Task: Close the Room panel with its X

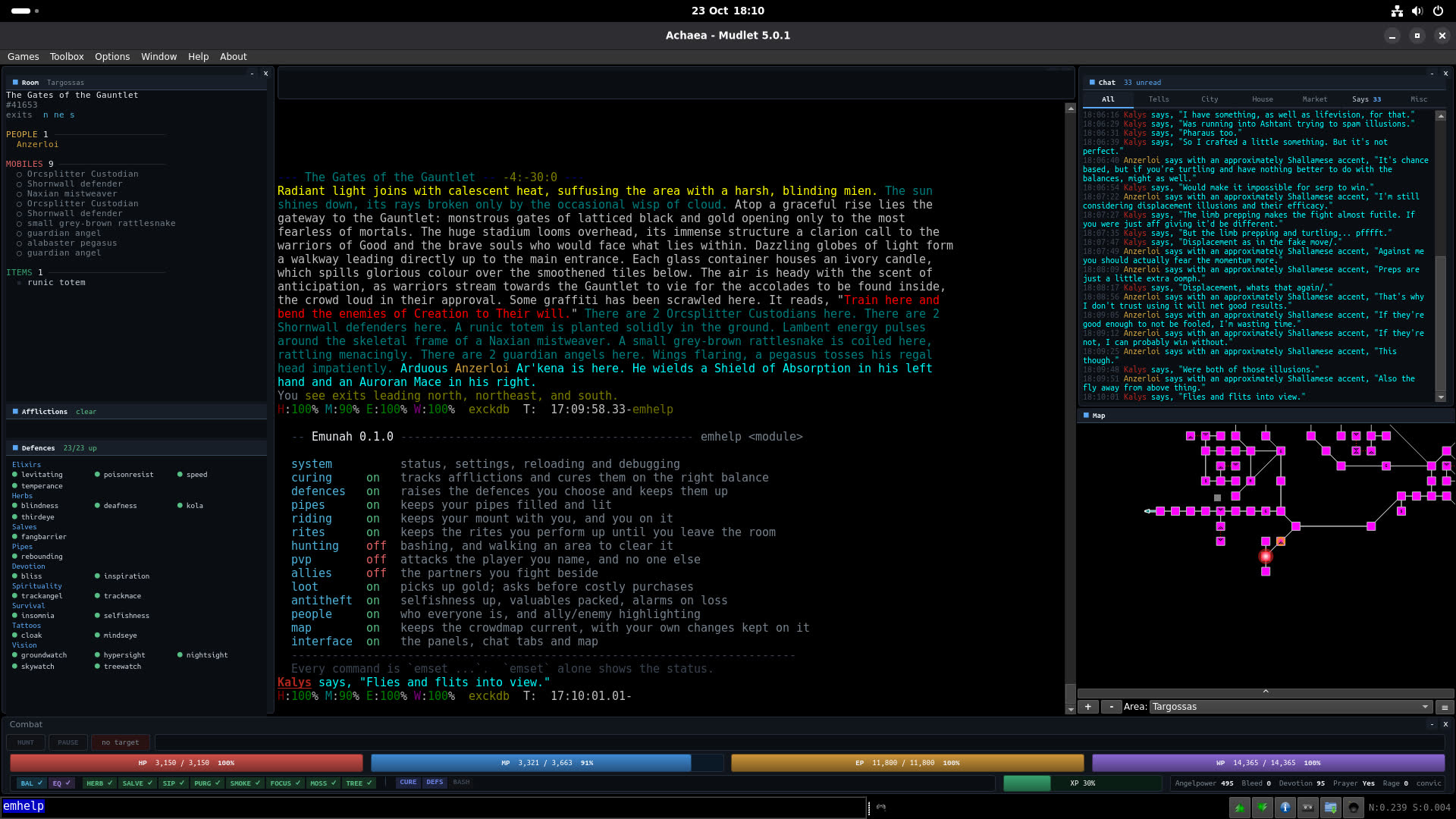Action: coord(265,74)
